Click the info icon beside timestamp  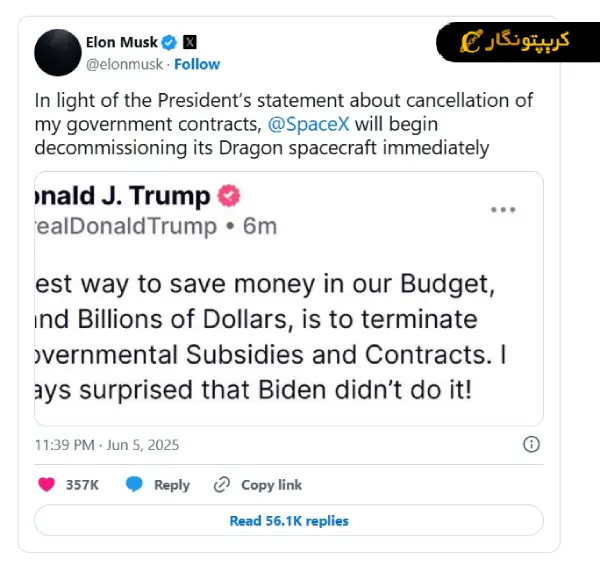(532, 444)
